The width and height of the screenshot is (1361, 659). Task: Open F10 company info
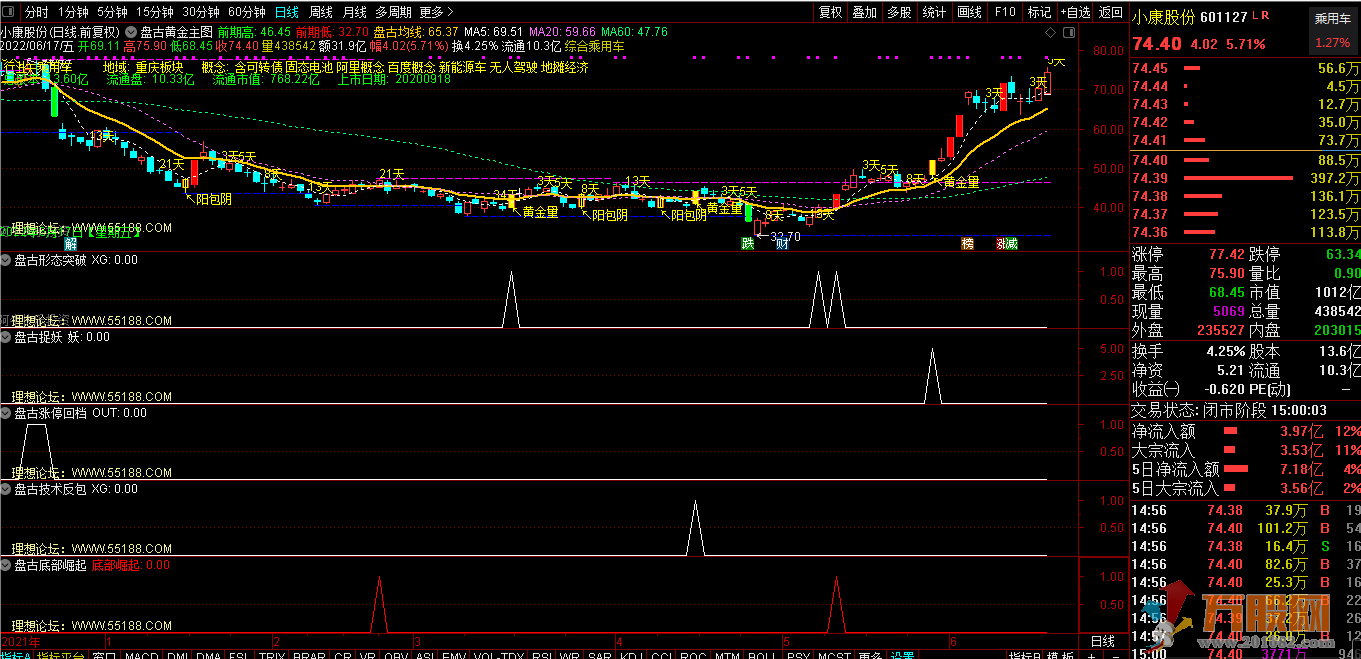point(1004,12)
